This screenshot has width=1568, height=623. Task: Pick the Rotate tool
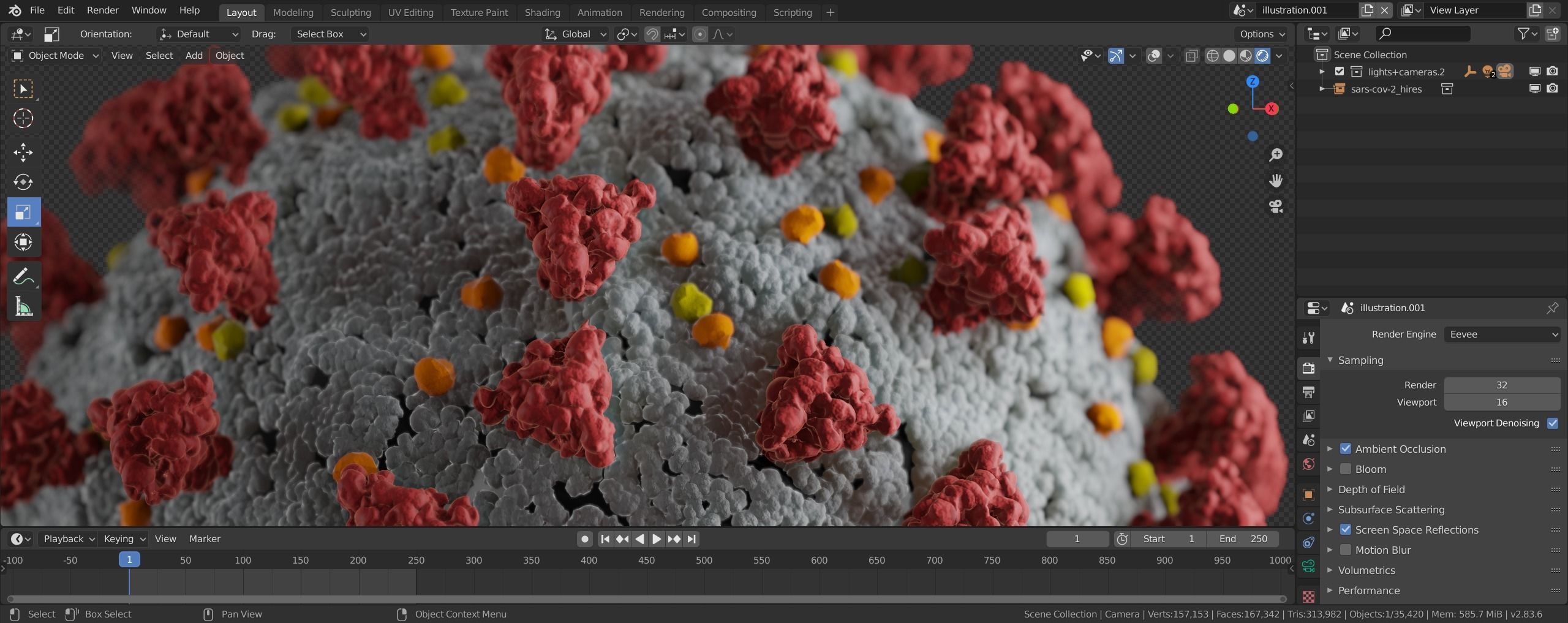click(23, 182)
